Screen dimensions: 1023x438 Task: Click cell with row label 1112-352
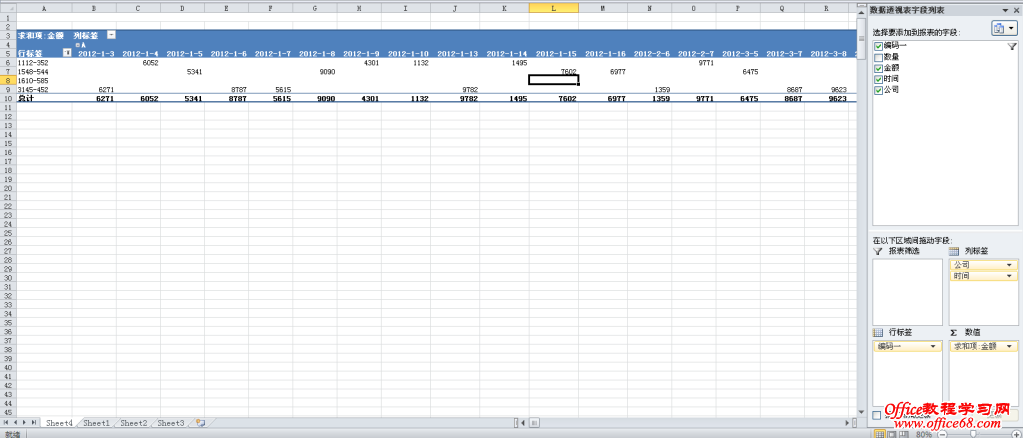44,63
